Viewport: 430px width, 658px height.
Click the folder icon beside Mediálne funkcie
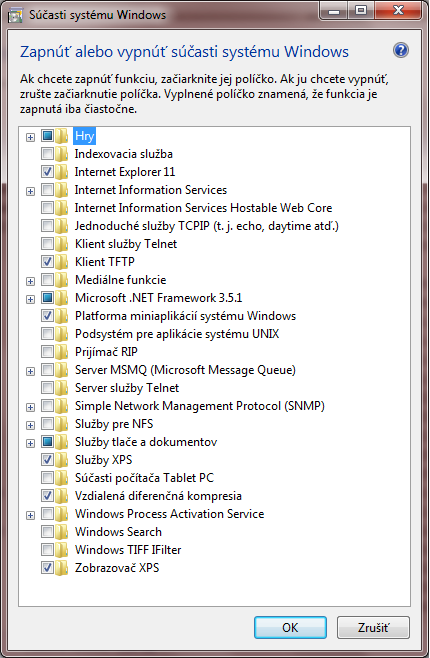tap(62, 280)
